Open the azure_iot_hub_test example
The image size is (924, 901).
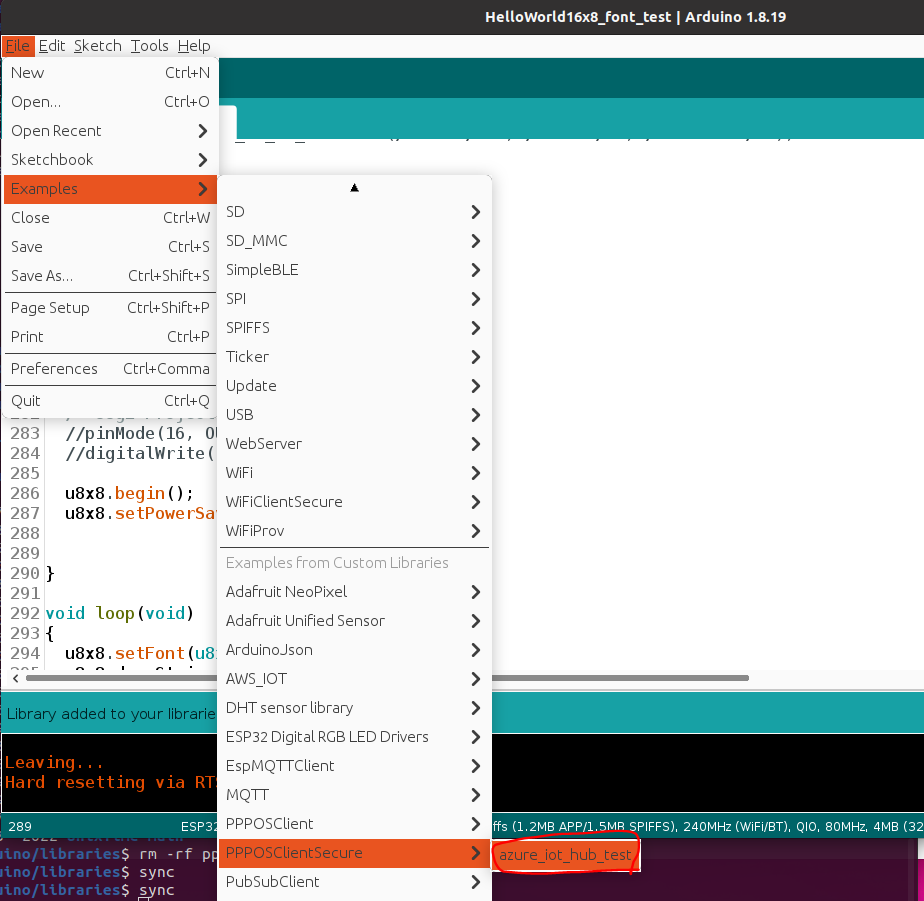pos(565,854)
